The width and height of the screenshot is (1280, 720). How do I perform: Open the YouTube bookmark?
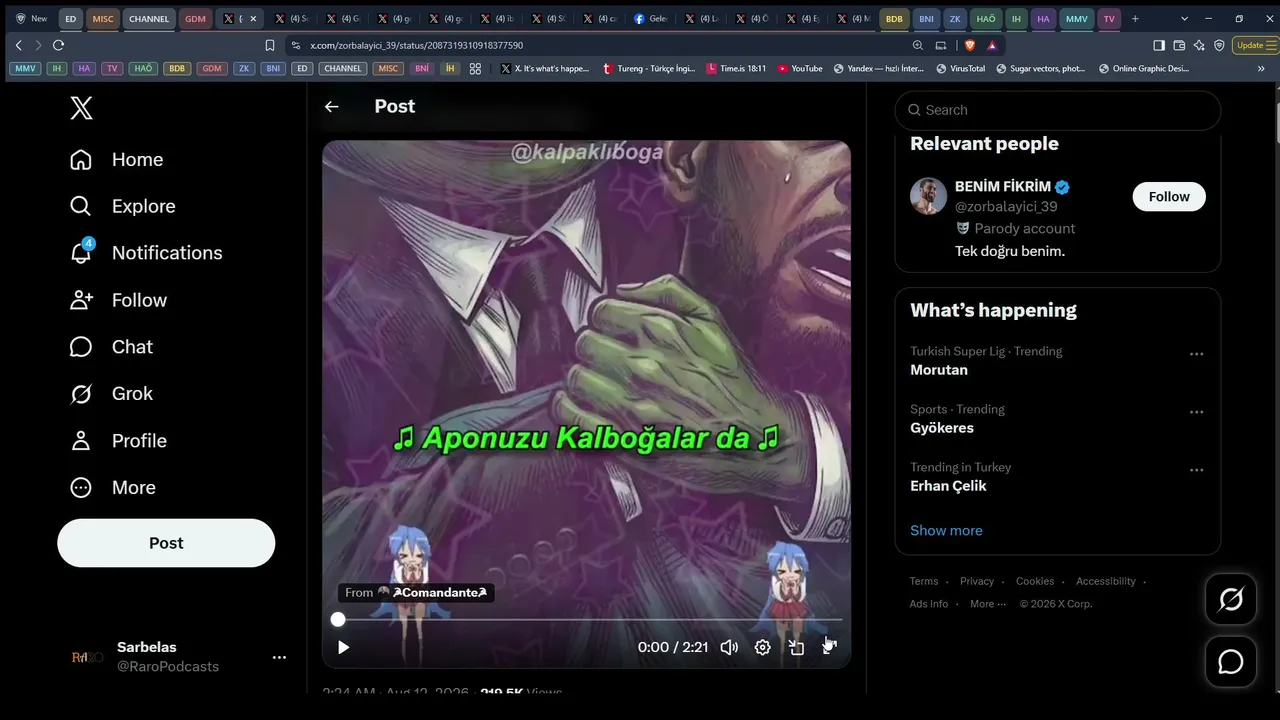800,69
